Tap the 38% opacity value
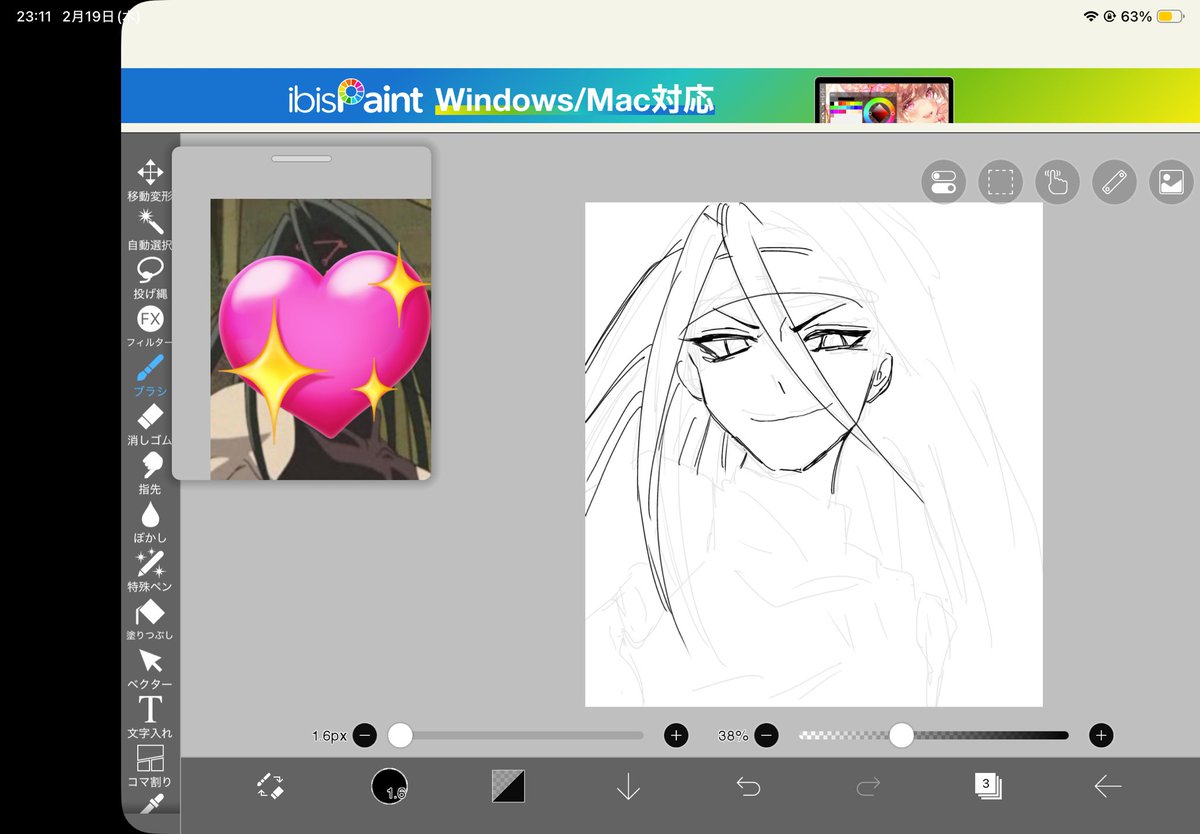The height and width of the screenshot is (834, 1200). click(x=732, y=735)
